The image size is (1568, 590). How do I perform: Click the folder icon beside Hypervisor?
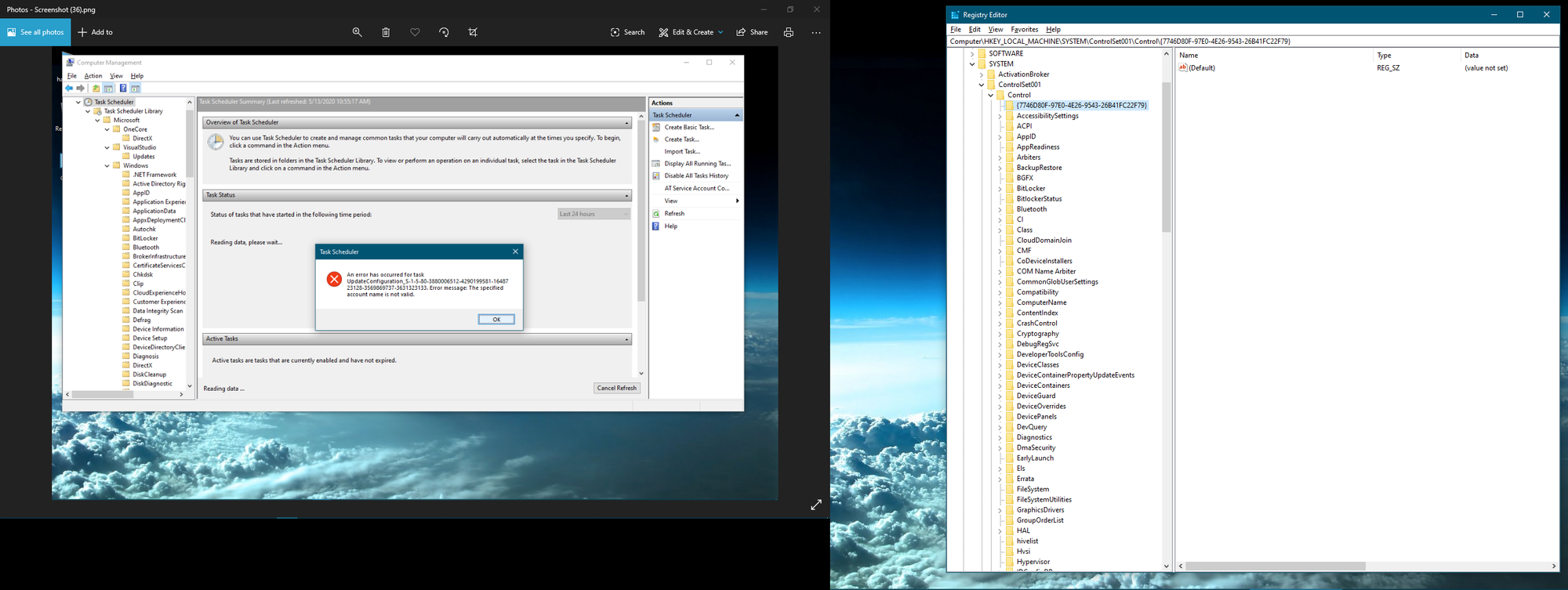(1010, 562)
